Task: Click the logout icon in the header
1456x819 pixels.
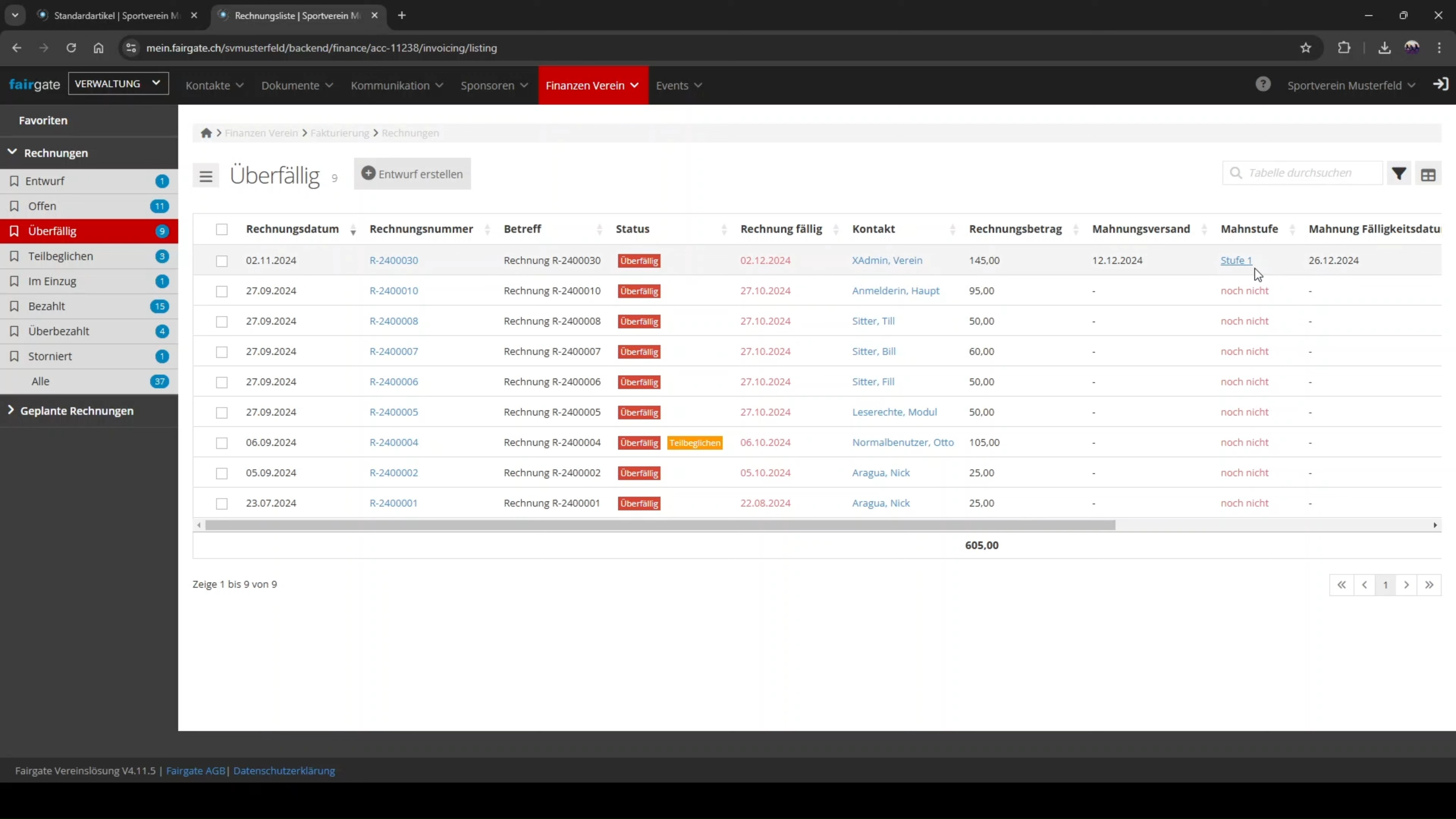Action: (x=1441, y=84)
